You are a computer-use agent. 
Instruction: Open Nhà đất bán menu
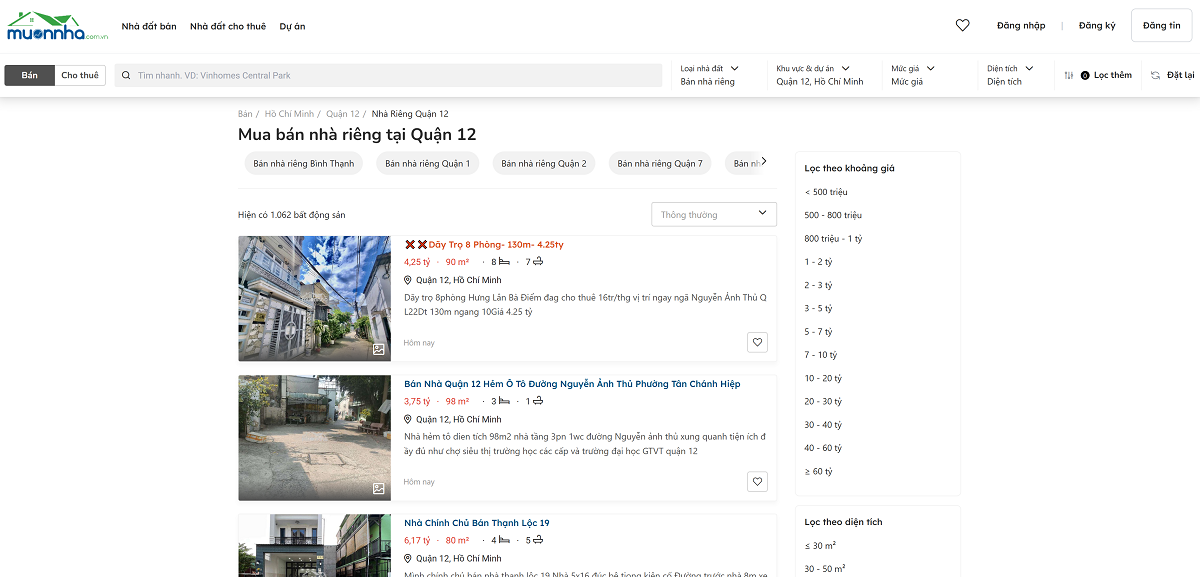149,26
